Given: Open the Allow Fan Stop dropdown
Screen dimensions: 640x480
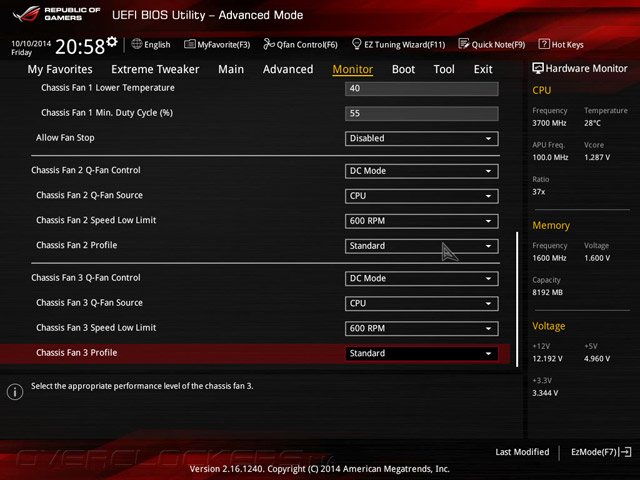Looking at the screenshot, I should tap(422, 138).
